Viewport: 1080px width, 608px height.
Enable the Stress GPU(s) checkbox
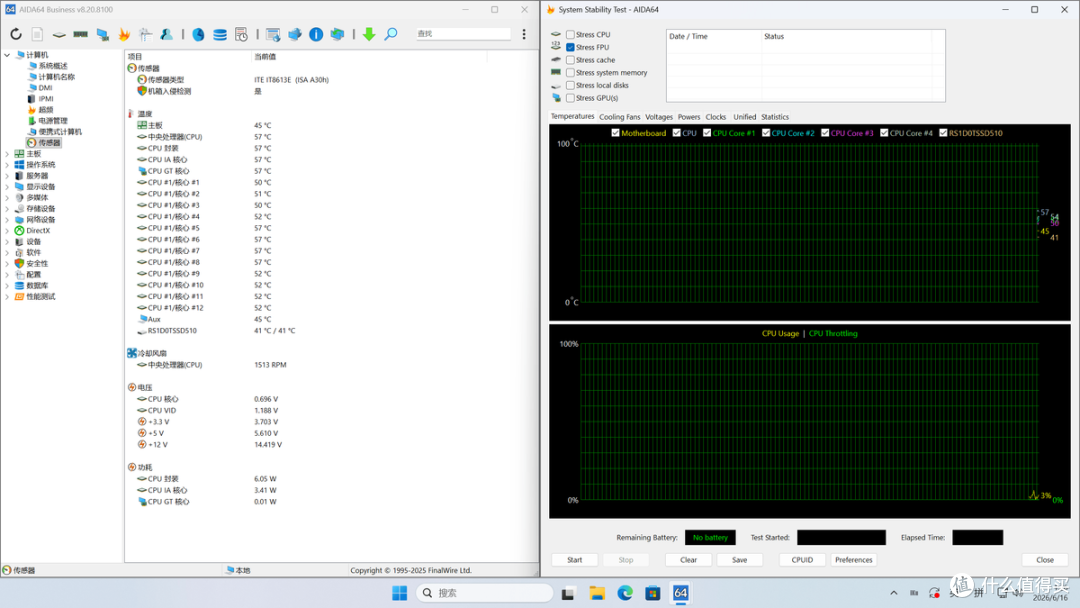coord(570,98)
